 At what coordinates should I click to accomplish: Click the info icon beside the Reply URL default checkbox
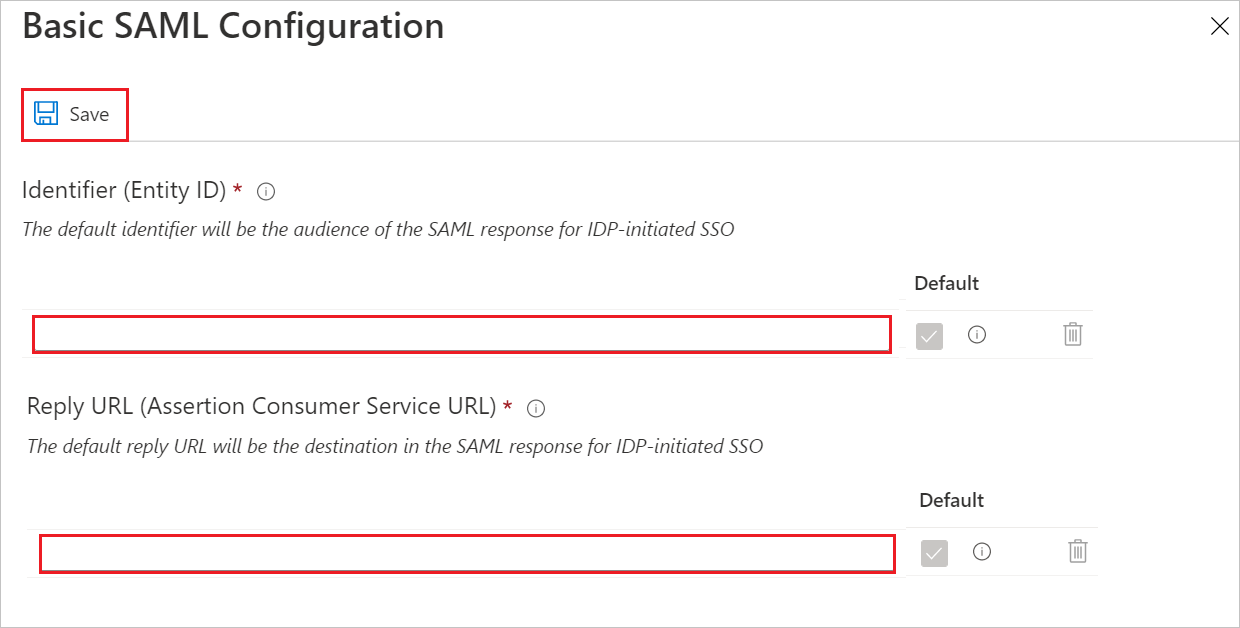click(981, 552)
